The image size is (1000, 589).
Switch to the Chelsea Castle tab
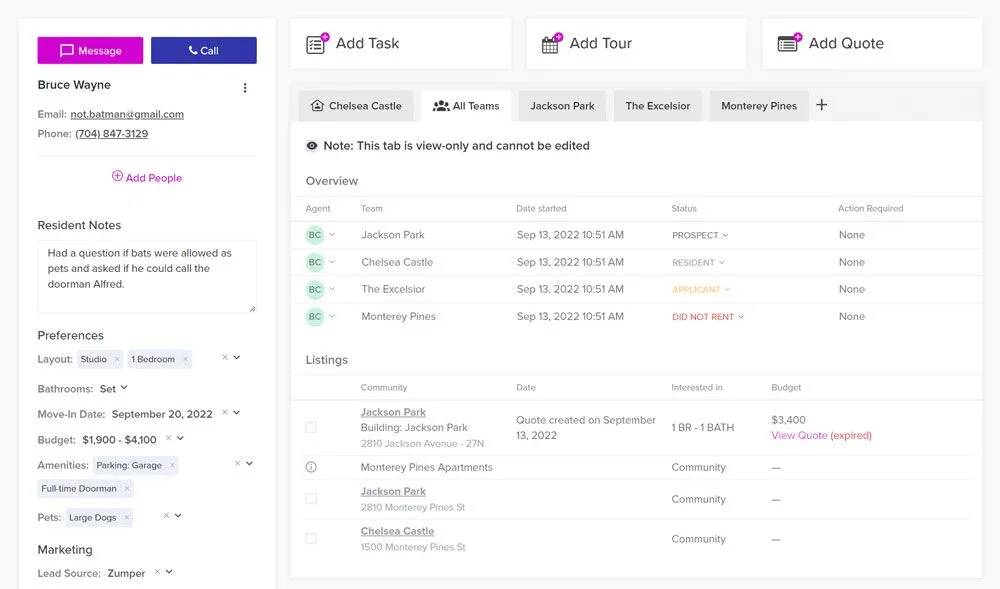pos(356,106)
